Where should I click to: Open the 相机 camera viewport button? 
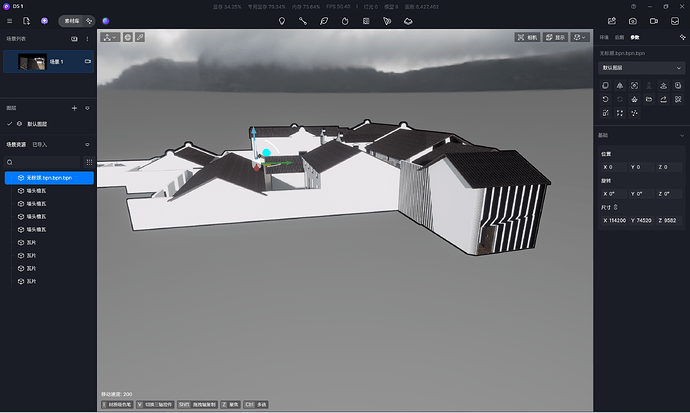tap(527, 37)
